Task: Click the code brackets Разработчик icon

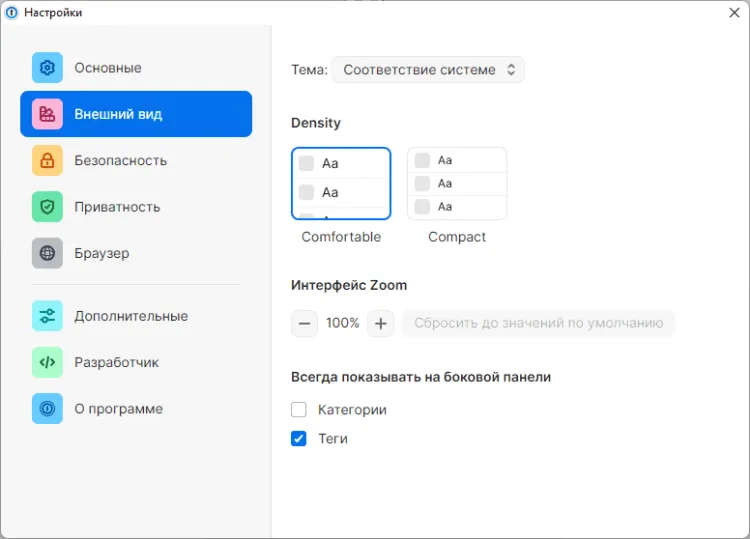Action: 47,362
